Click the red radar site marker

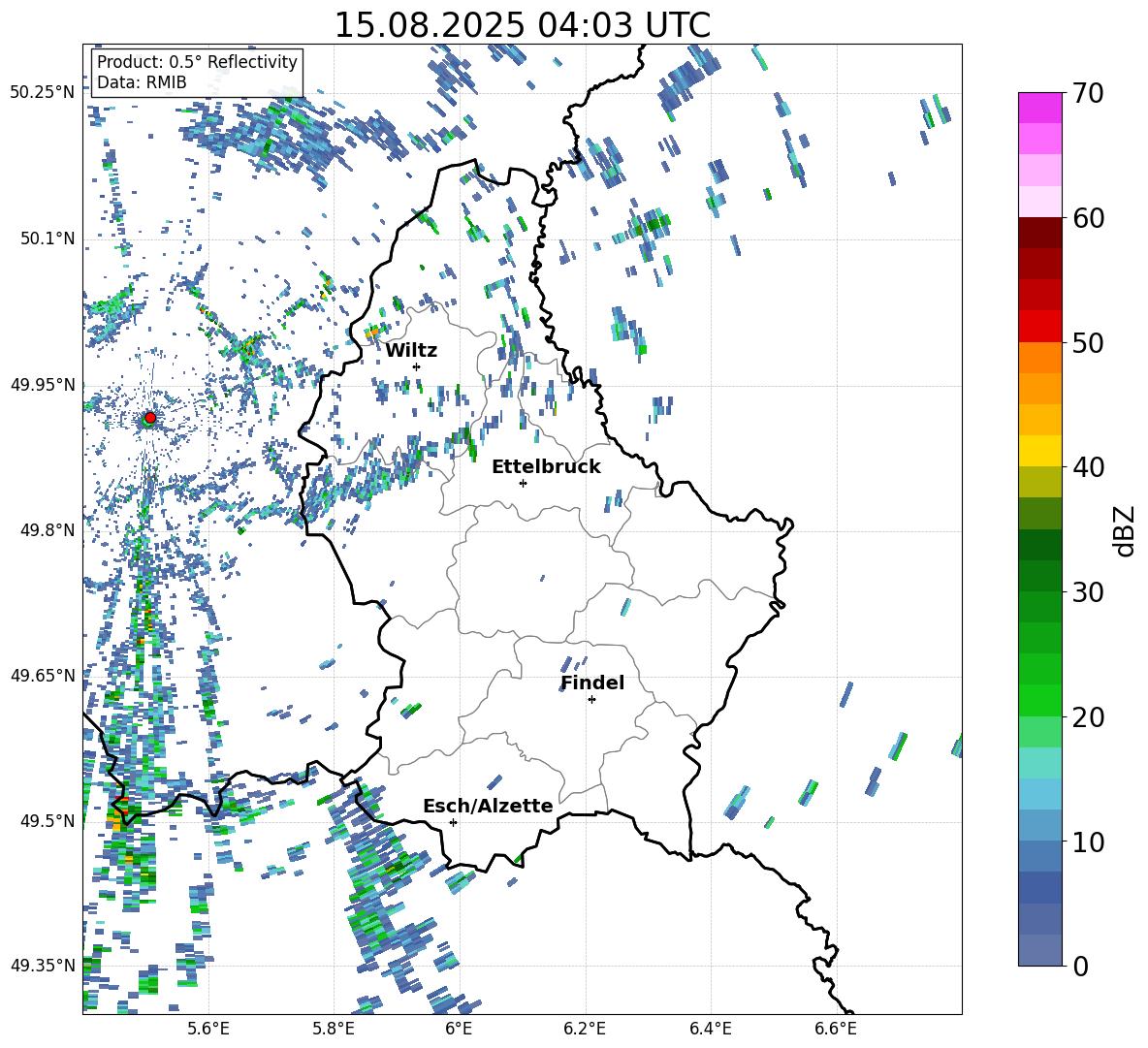(150, 418)
